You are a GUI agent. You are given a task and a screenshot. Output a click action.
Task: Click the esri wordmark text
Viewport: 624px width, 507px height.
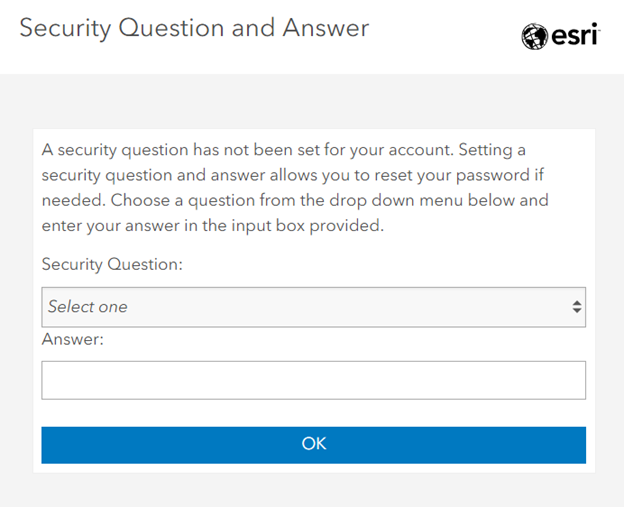coord(573,36)
